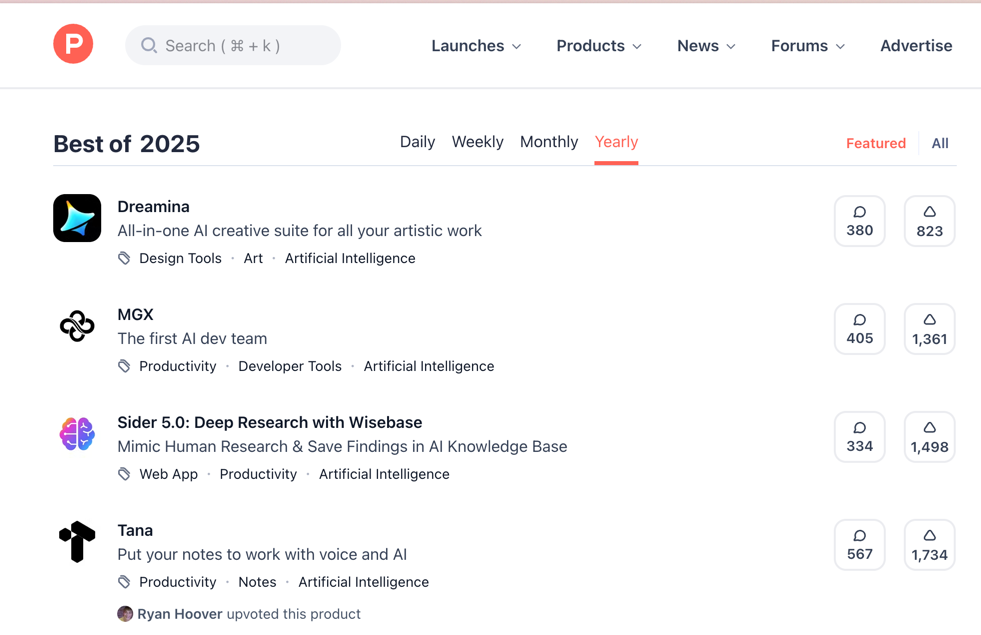Open the News dropdown menu

[x=706, y=46]
